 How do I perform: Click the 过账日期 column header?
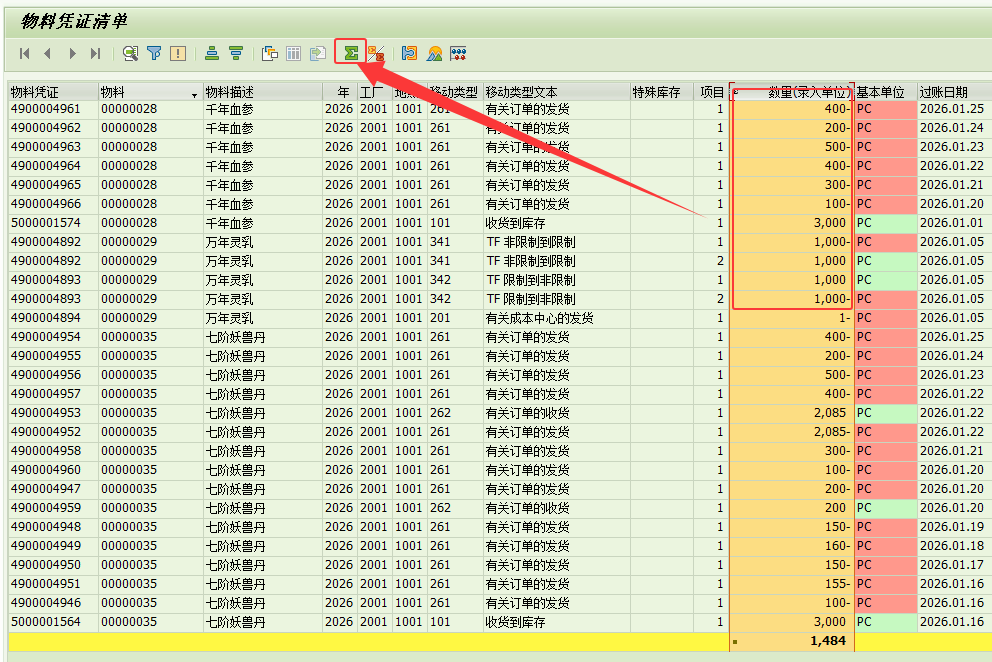pos(944,92)
